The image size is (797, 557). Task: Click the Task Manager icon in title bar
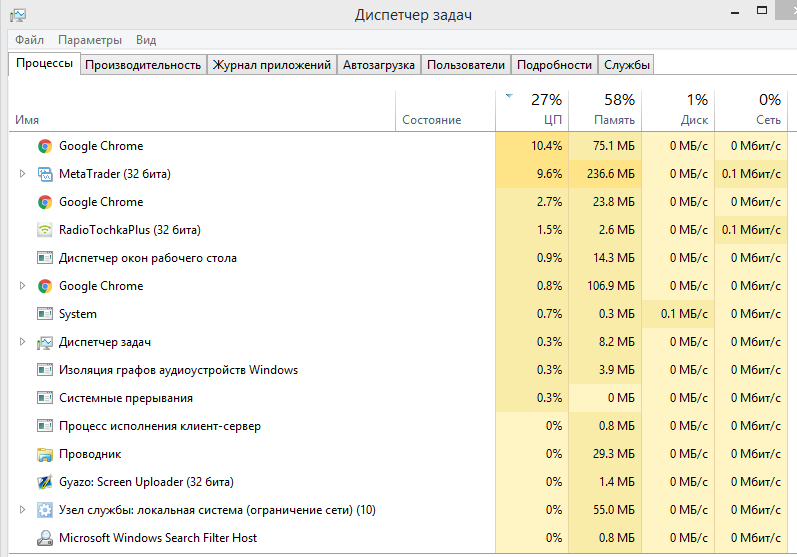(x=18, y=15)
